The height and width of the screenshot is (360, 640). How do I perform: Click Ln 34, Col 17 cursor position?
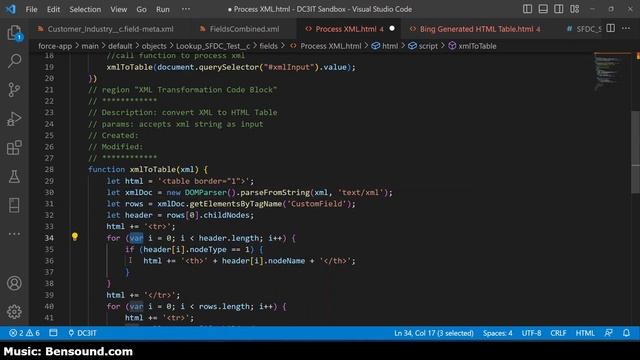pyautogui.click(x=433, y=333)
